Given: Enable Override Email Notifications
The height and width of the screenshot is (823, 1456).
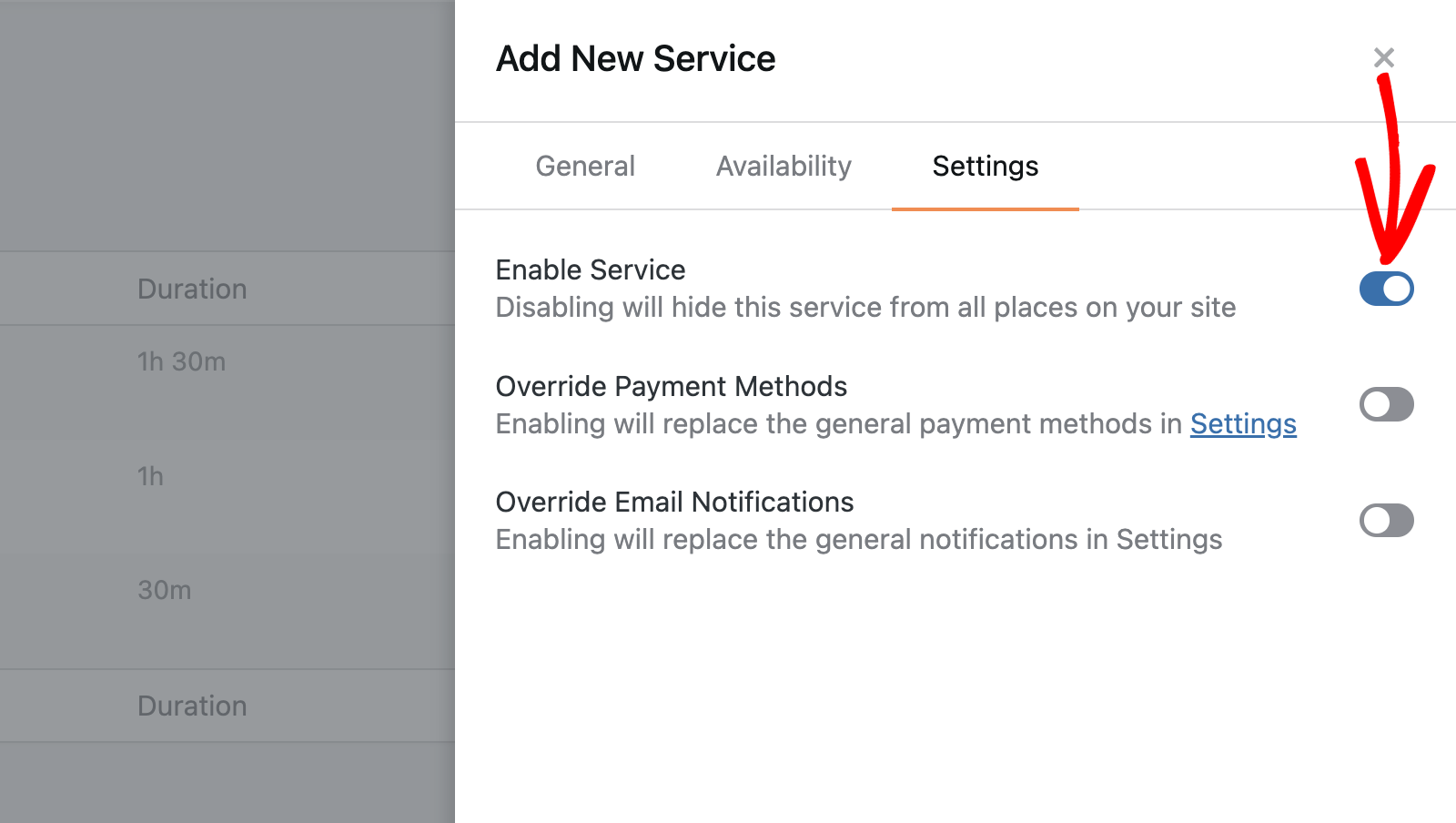Looking at the screenshot, I should [1385, 520].
